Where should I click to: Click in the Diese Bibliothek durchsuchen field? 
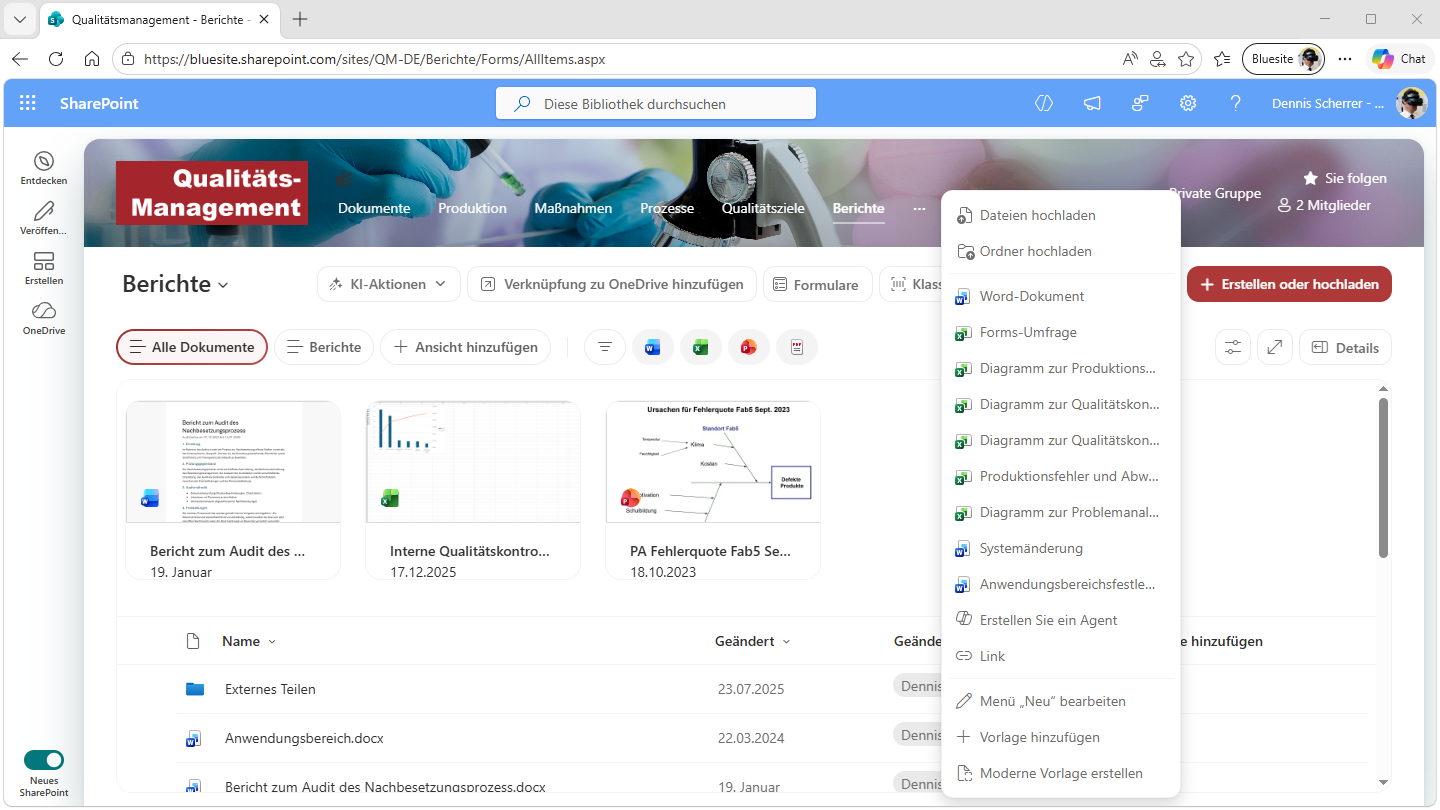pyautogui.click(x=656, y=104)
